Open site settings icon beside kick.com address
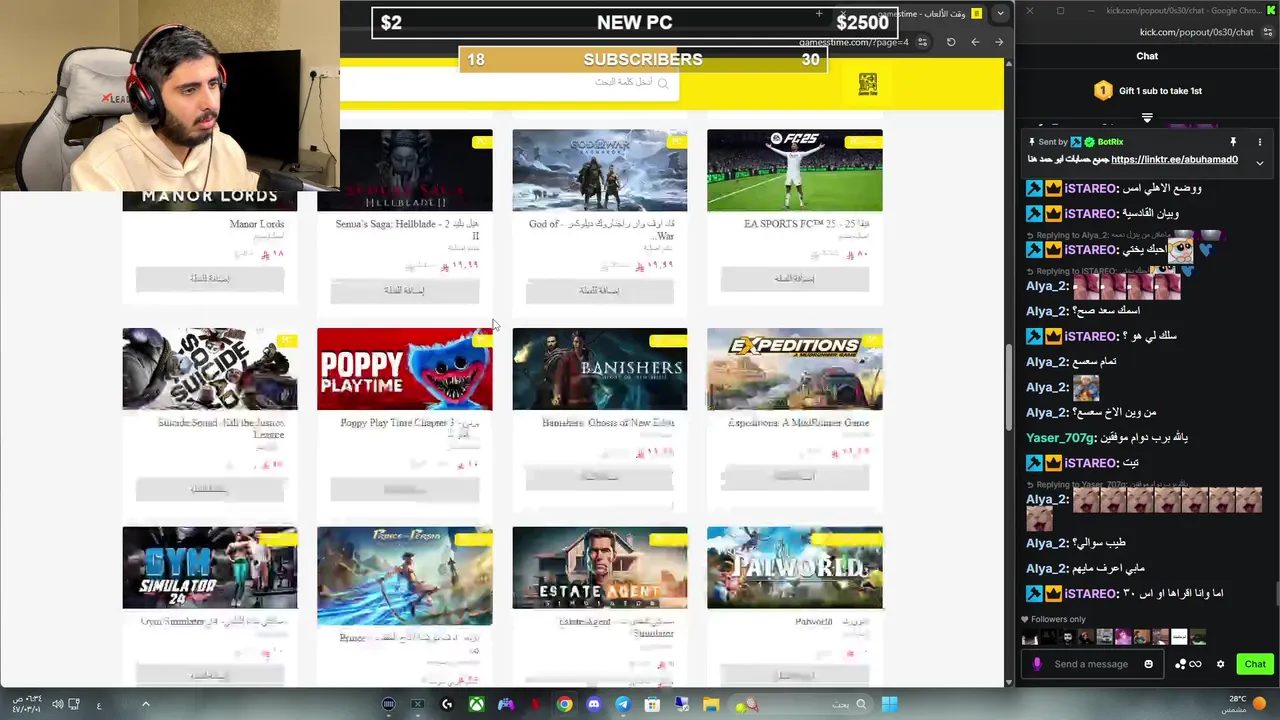This screenshot has height=720, width=1280. pyautogui.click(x=1267, y=32)
